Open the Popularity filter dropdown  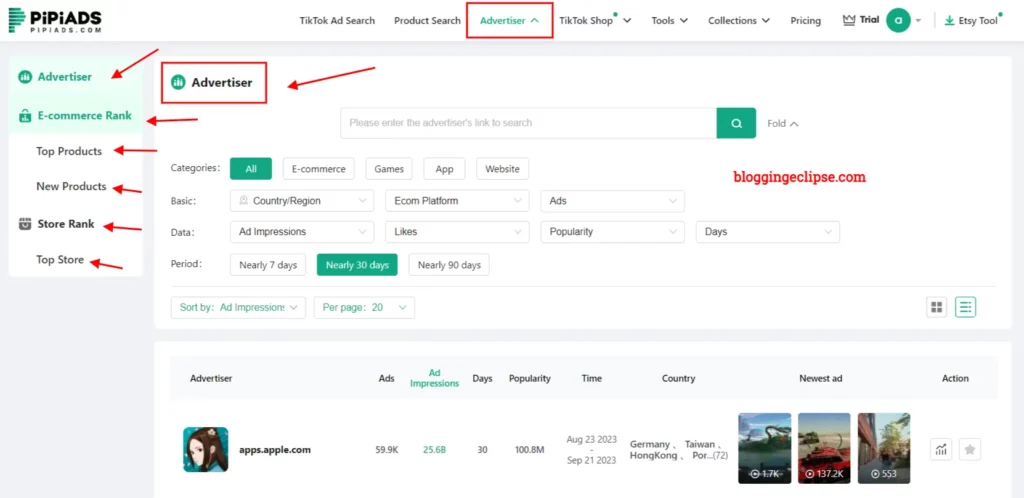click(613, 232)
